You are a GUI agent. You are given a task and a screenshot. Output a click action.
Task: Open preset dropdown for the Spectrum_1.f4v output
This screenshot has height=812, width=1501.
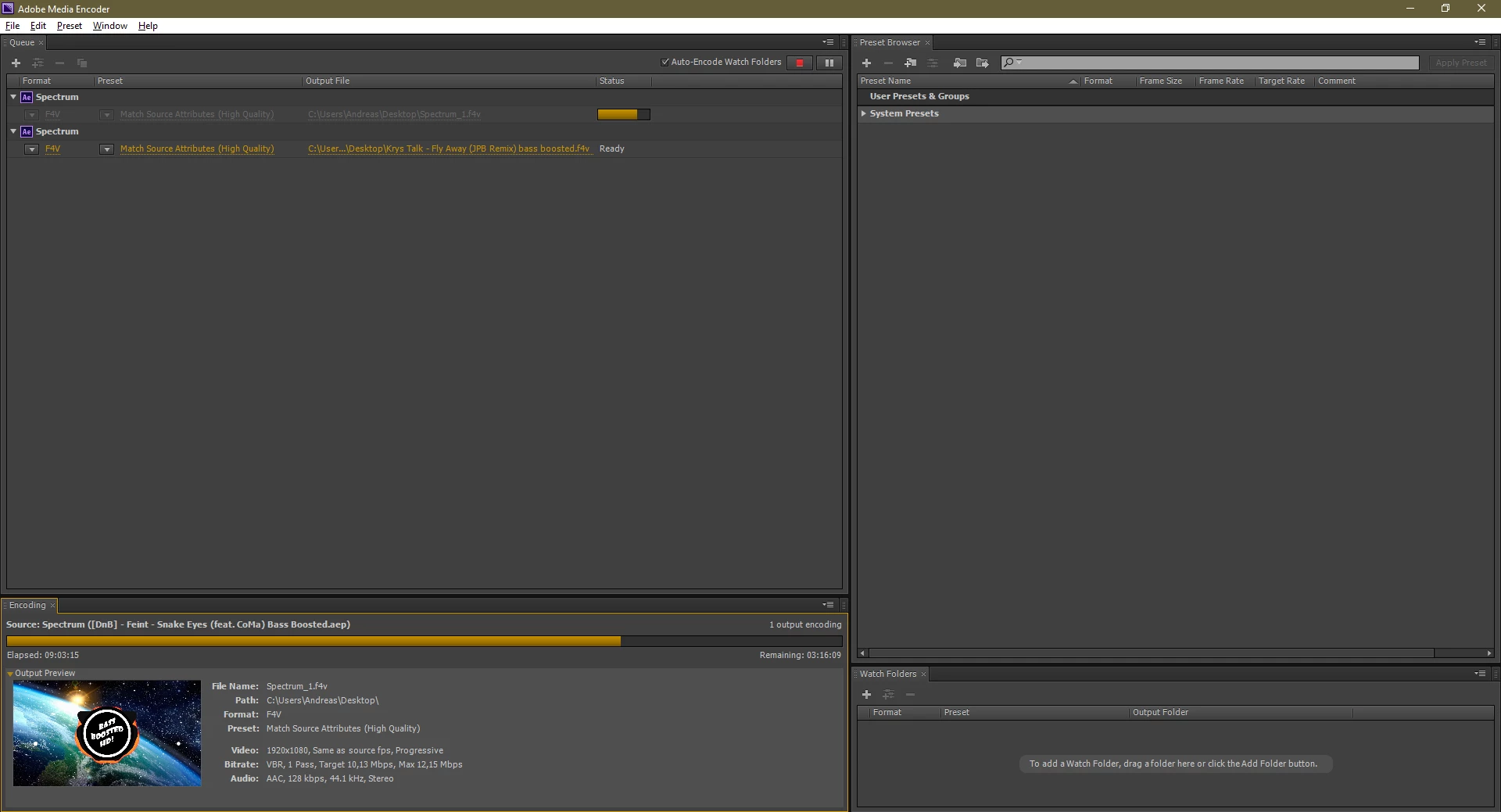(x=106, y=115)
